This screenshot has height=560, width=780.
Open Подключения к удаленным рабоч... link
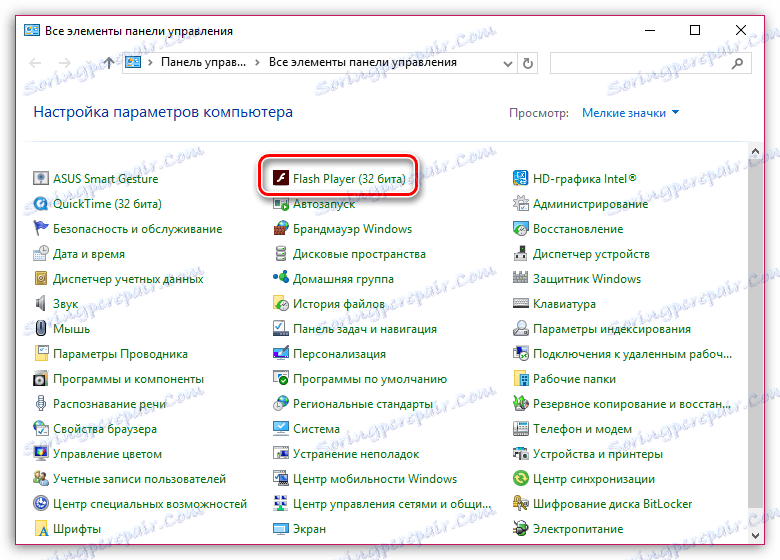[x=632, y=354]
